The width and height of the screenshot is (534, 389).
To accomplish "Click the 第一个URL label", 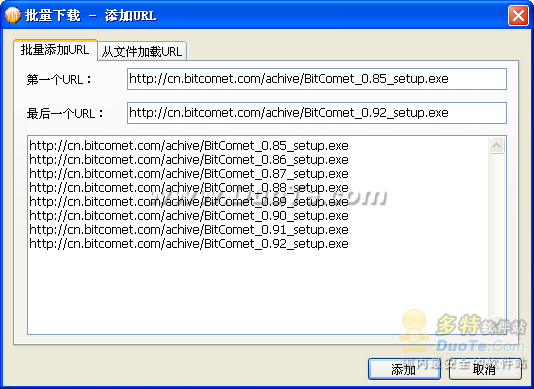I will 59,80.
